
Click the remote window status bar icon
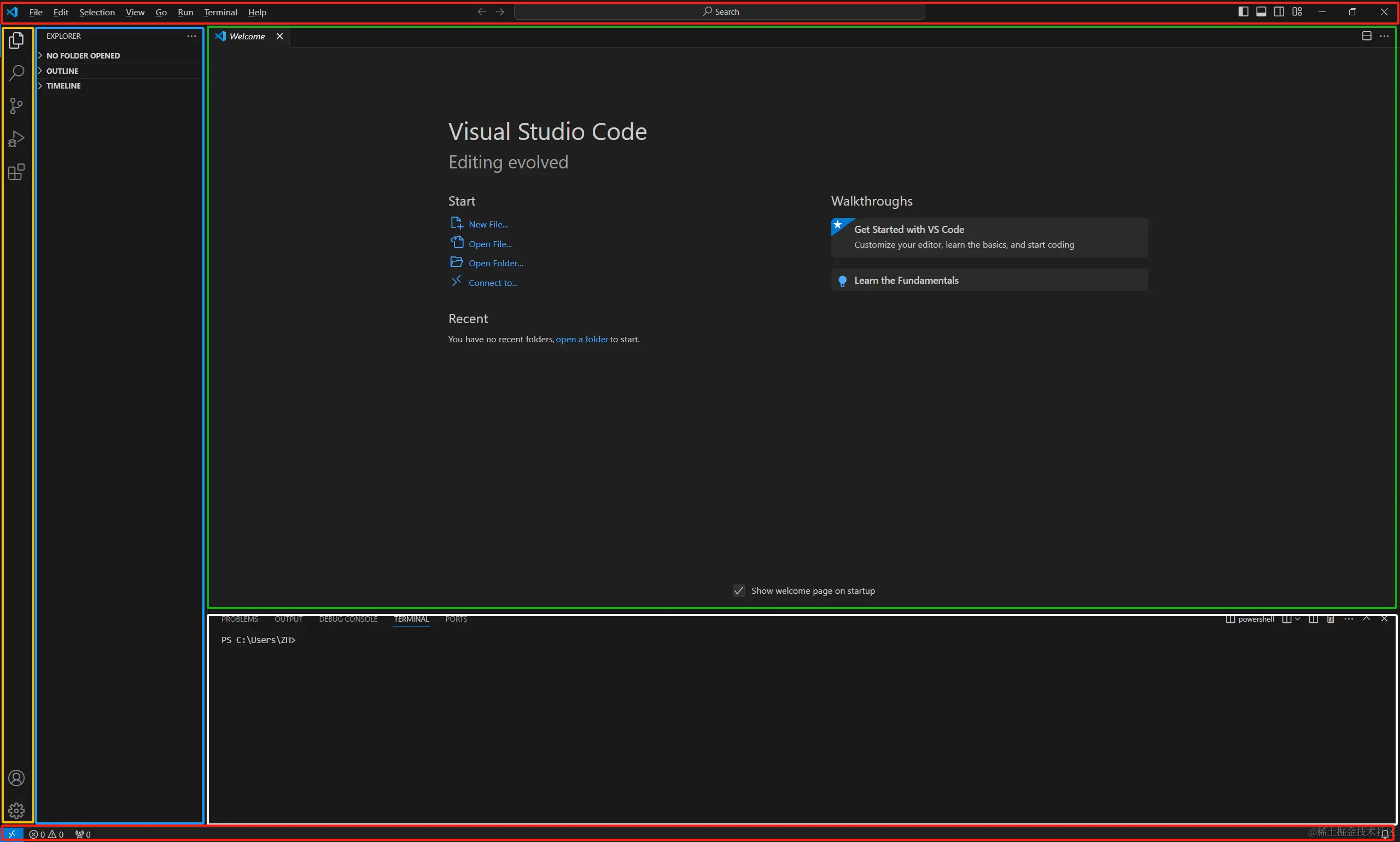tap(12, 834)
